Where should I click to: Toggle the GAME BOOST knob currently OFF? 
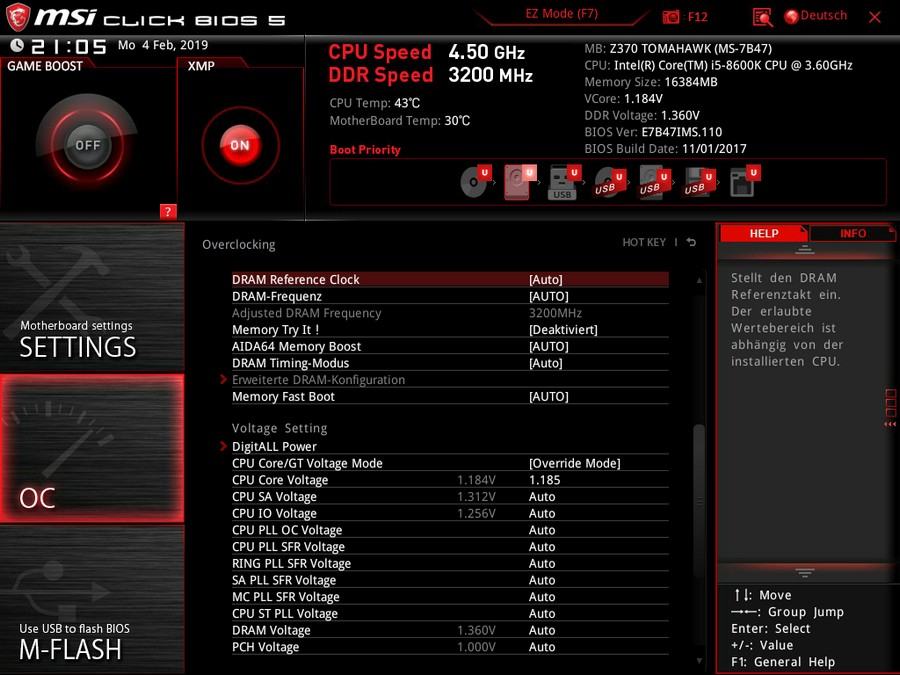(x=87, y=145)
